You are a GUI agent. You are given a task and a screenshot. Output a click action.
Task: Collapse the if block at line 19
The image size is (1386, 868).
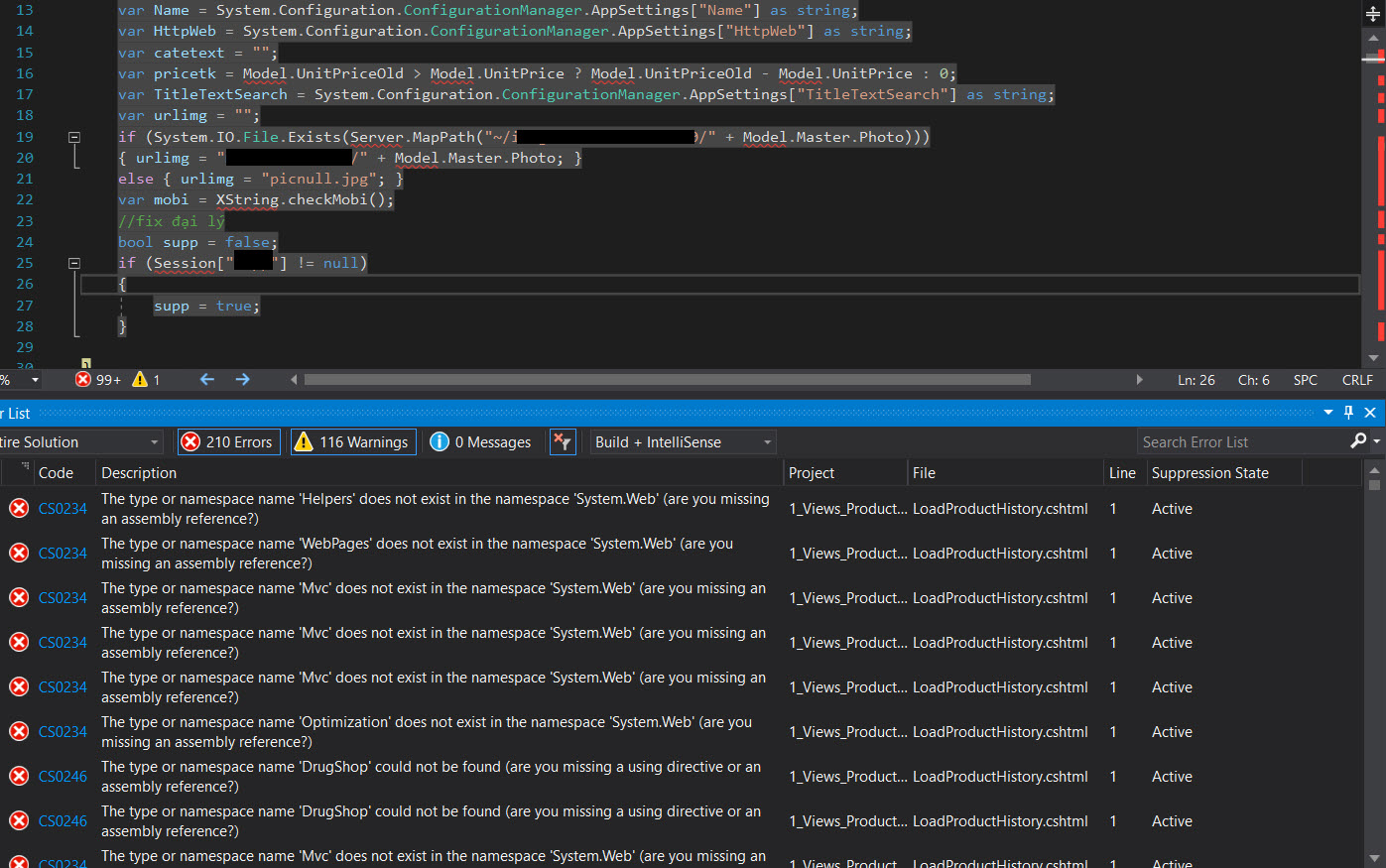(x=74, y=137)
